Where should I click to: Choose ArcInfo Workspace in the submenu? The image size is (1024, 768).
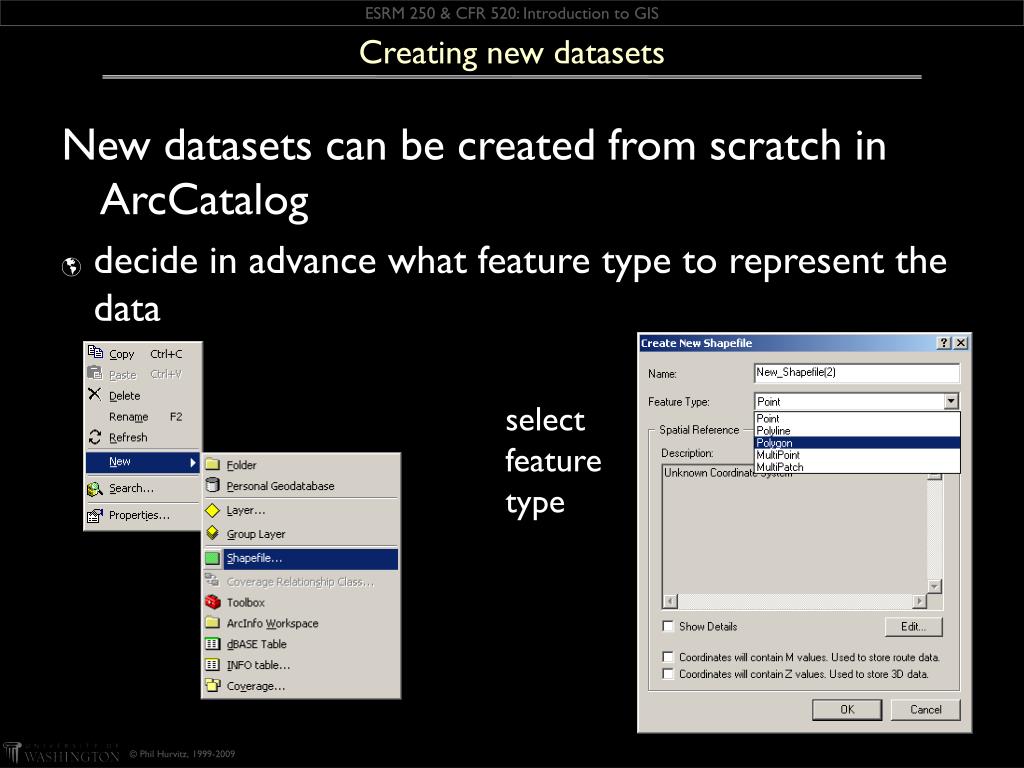[301, 623]
